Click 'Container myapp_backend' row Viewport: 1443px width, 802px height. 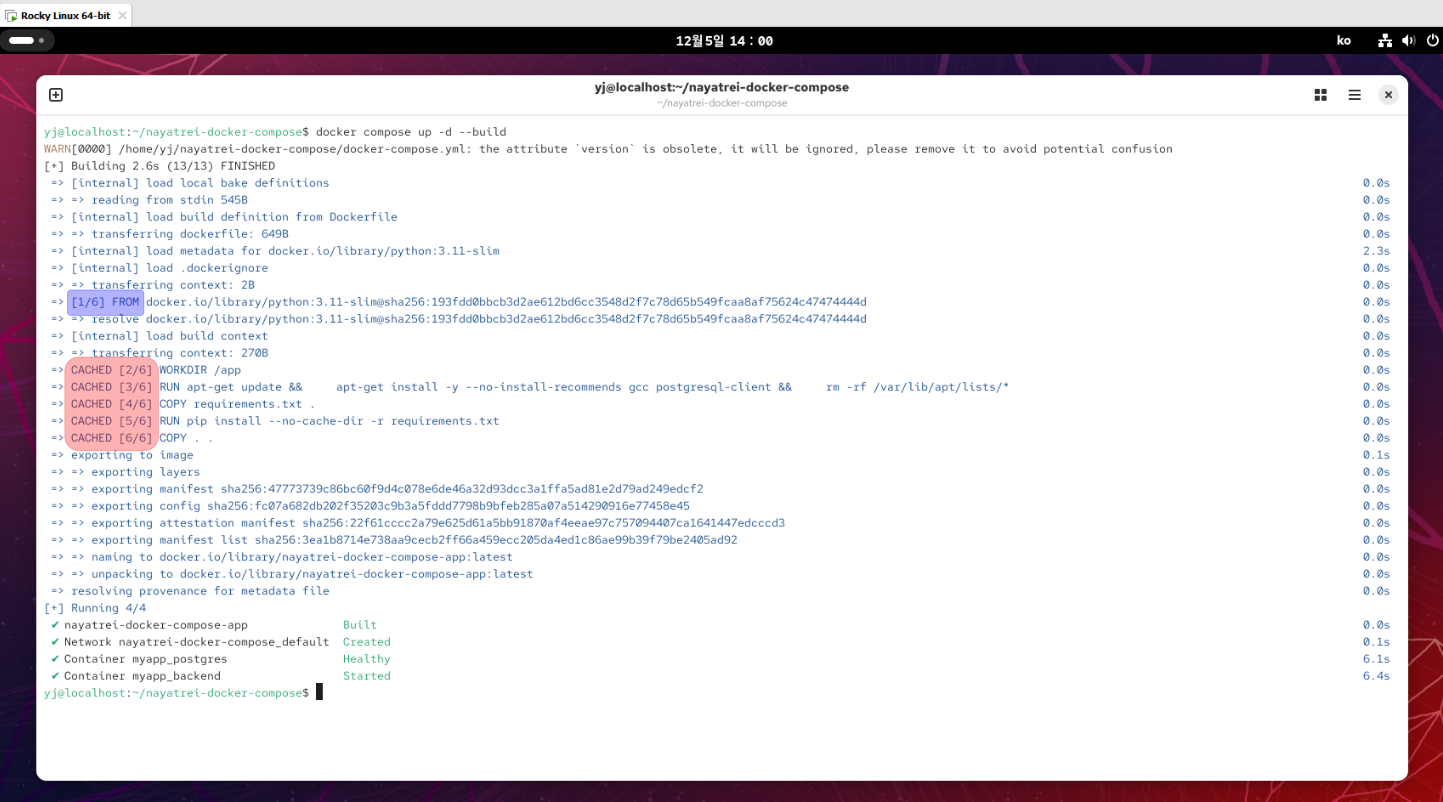click(x=142, y=676)
